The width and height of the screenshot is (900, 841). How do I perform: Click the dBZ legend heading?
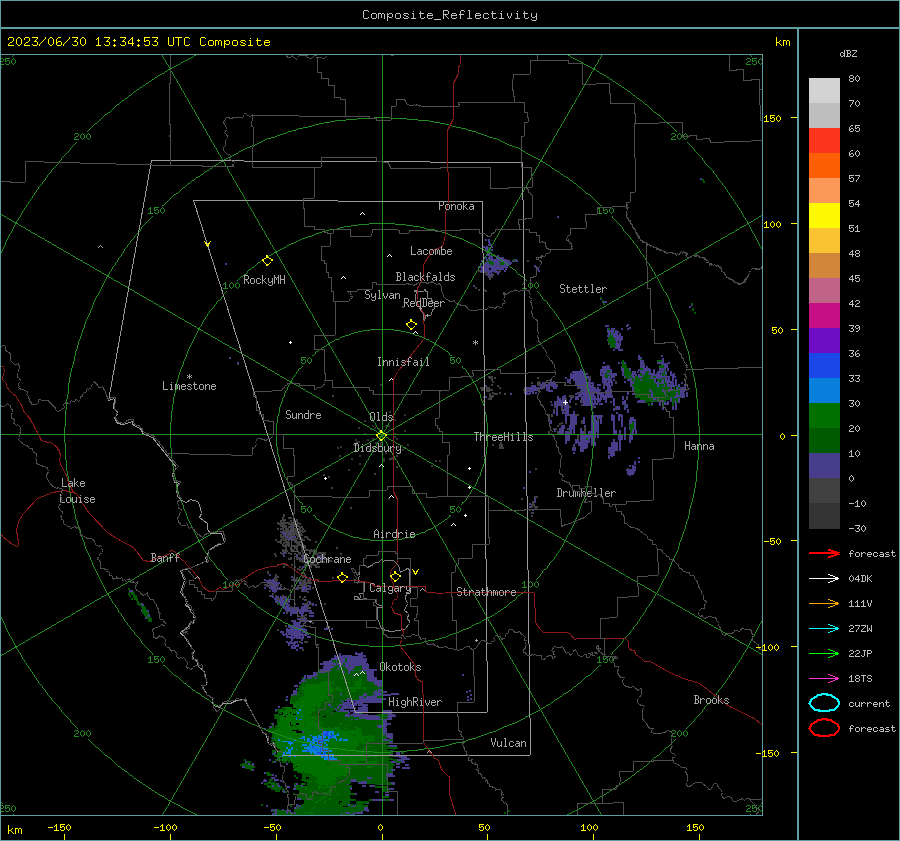(x=848, y=54)
